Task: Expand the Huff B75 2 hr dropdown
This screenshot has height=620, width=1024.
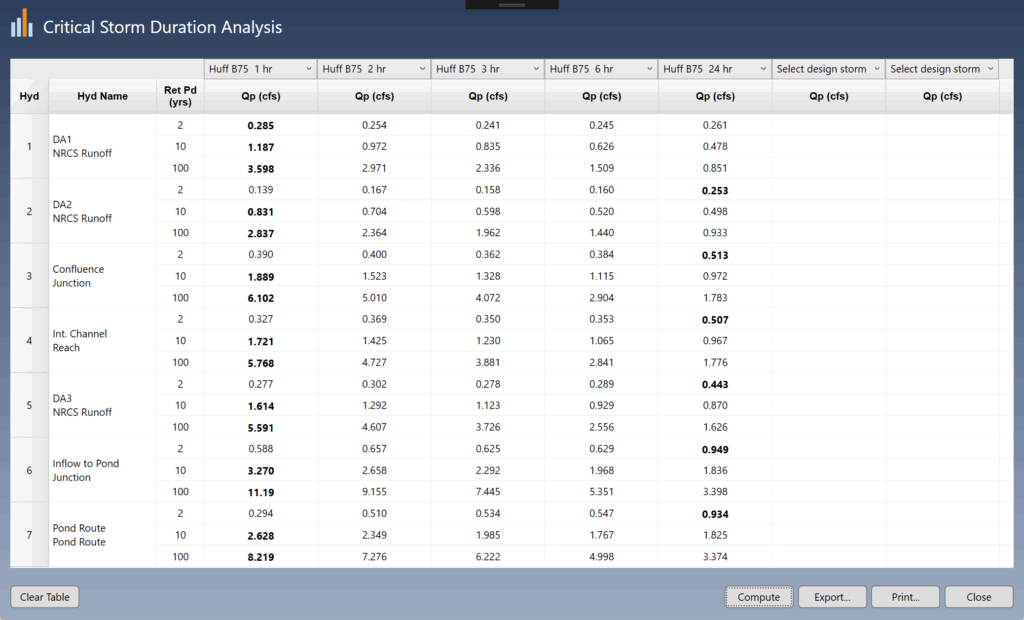Action: 374,69
